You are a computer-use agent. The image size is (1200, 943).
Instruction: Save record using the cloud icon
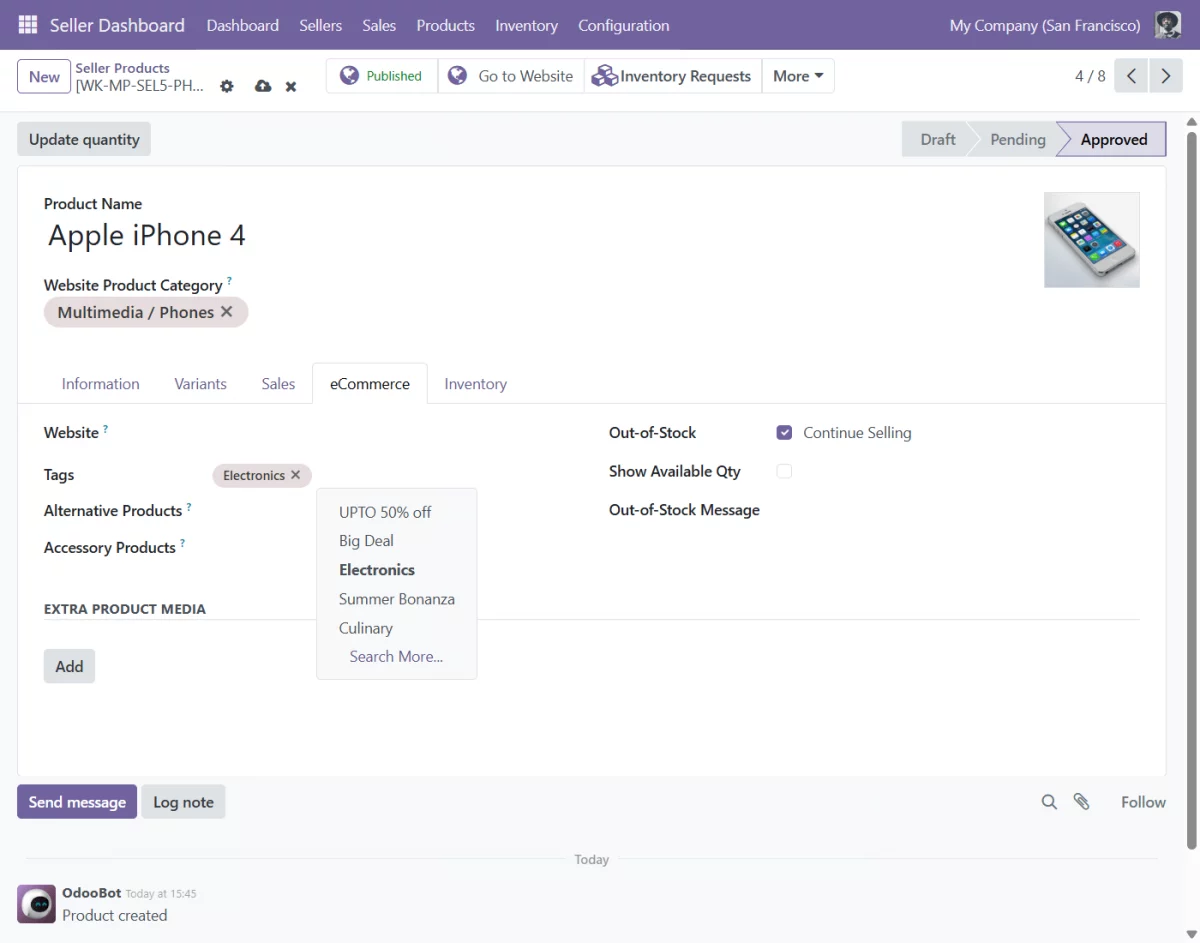coord(262,86)
